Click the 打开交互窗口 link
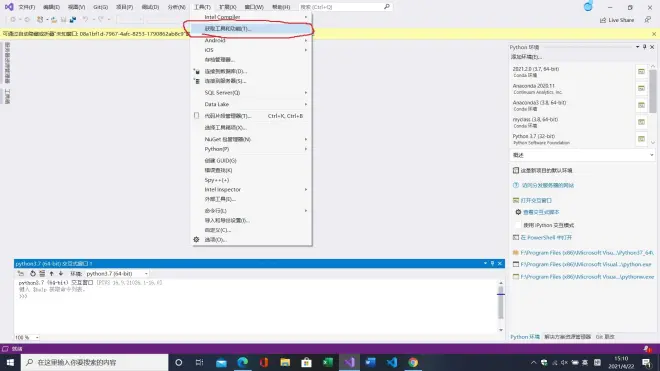This screenshot has height=371, width=660. [x=536, y=200]
